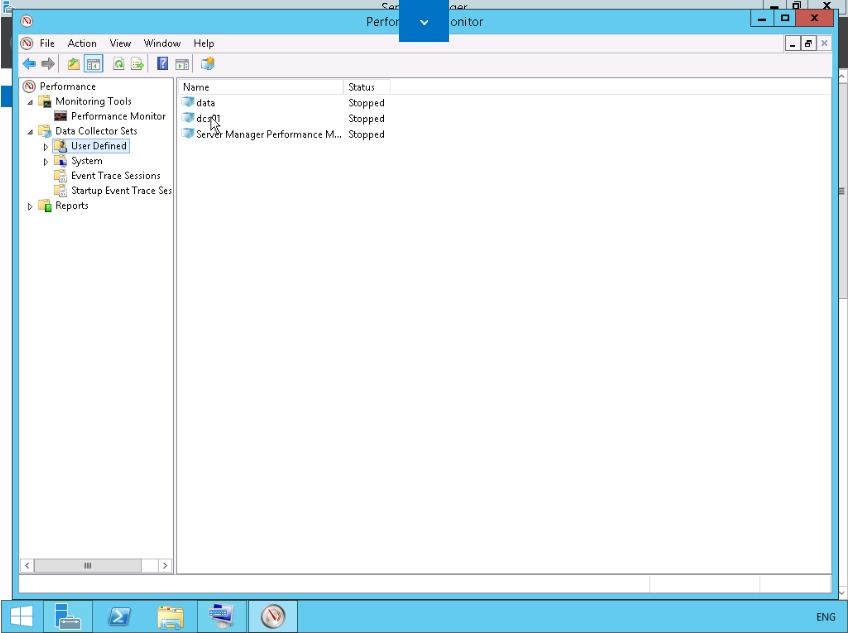Minimize the inner console child window
The height and width of the screenshot is (633, 848).
click(x=792, y=44)
